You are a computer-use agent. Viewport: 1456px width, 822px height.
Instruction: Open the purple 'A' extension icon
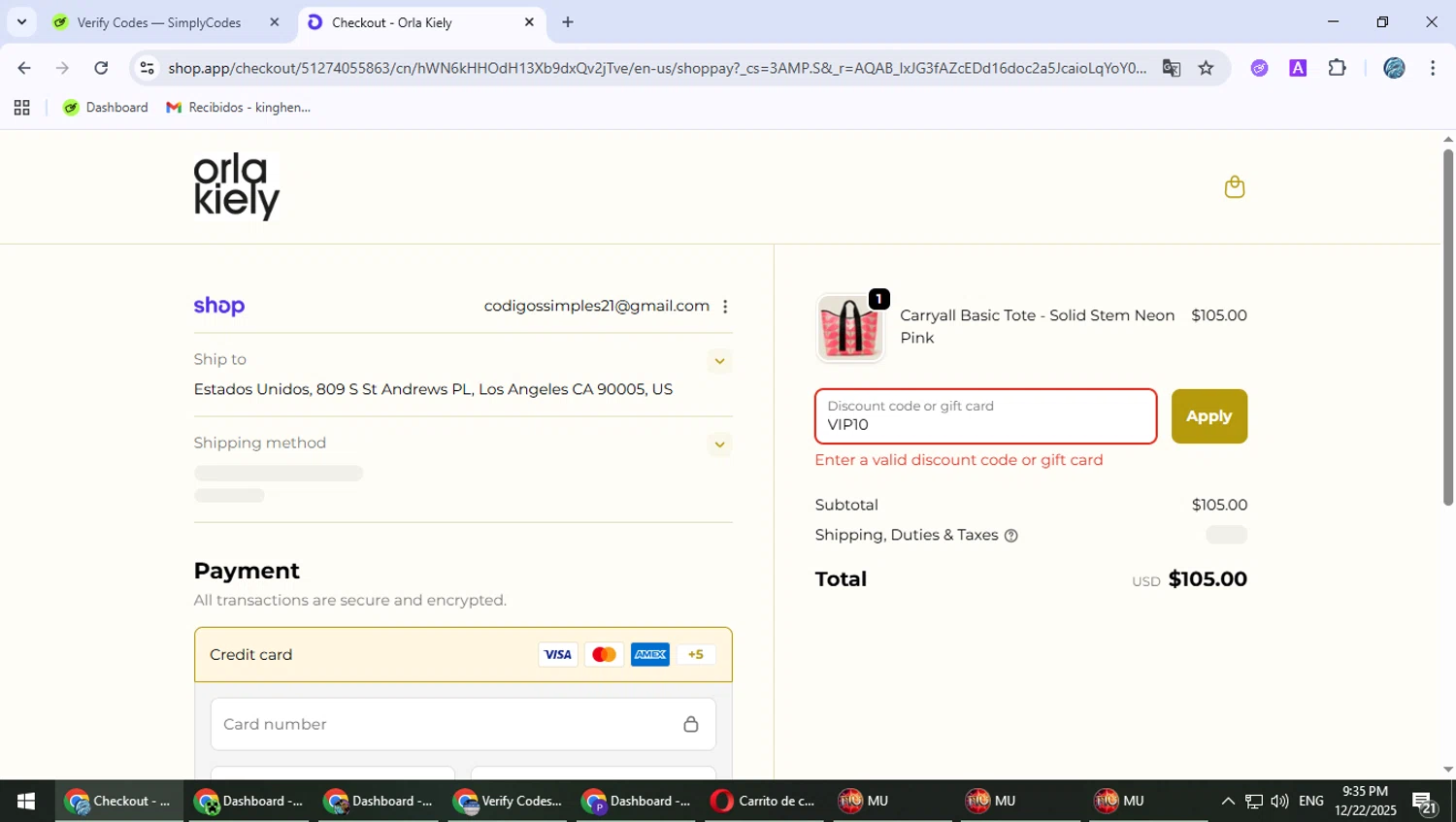pos(1298,68)
